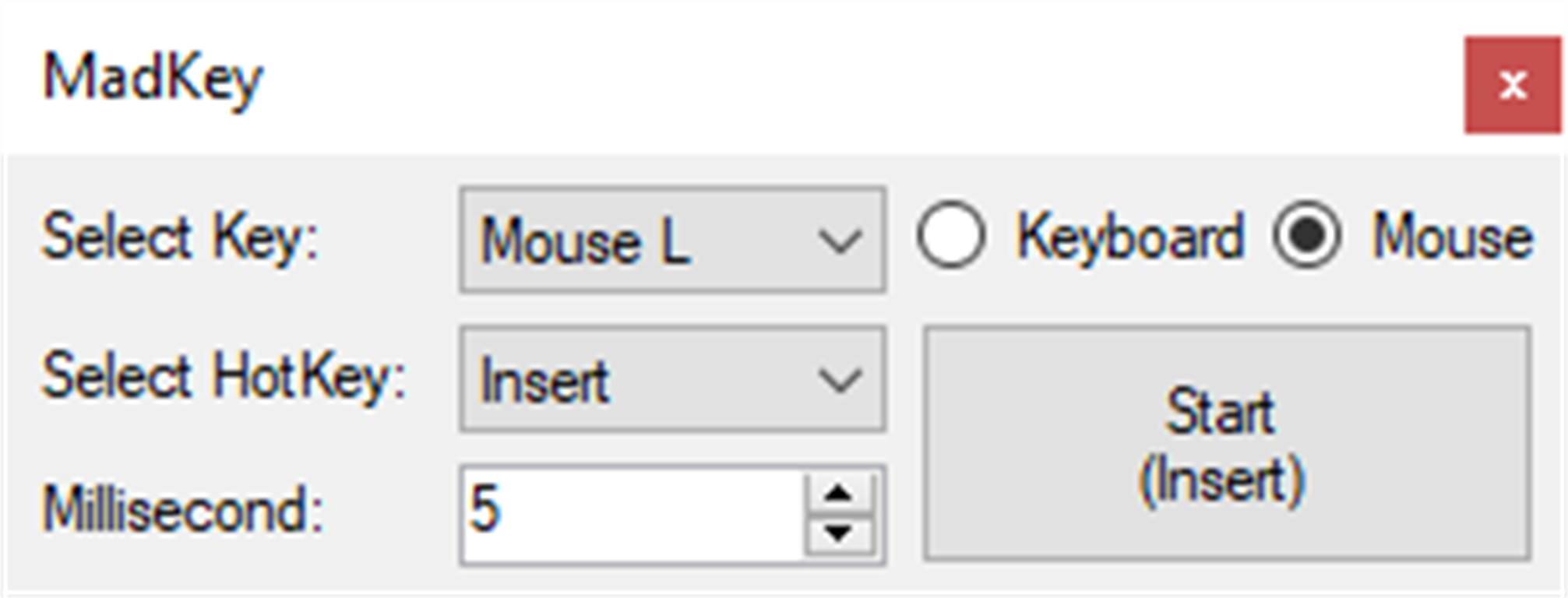
Task: Open the Select Key combo box
Action: click(673, 240)
